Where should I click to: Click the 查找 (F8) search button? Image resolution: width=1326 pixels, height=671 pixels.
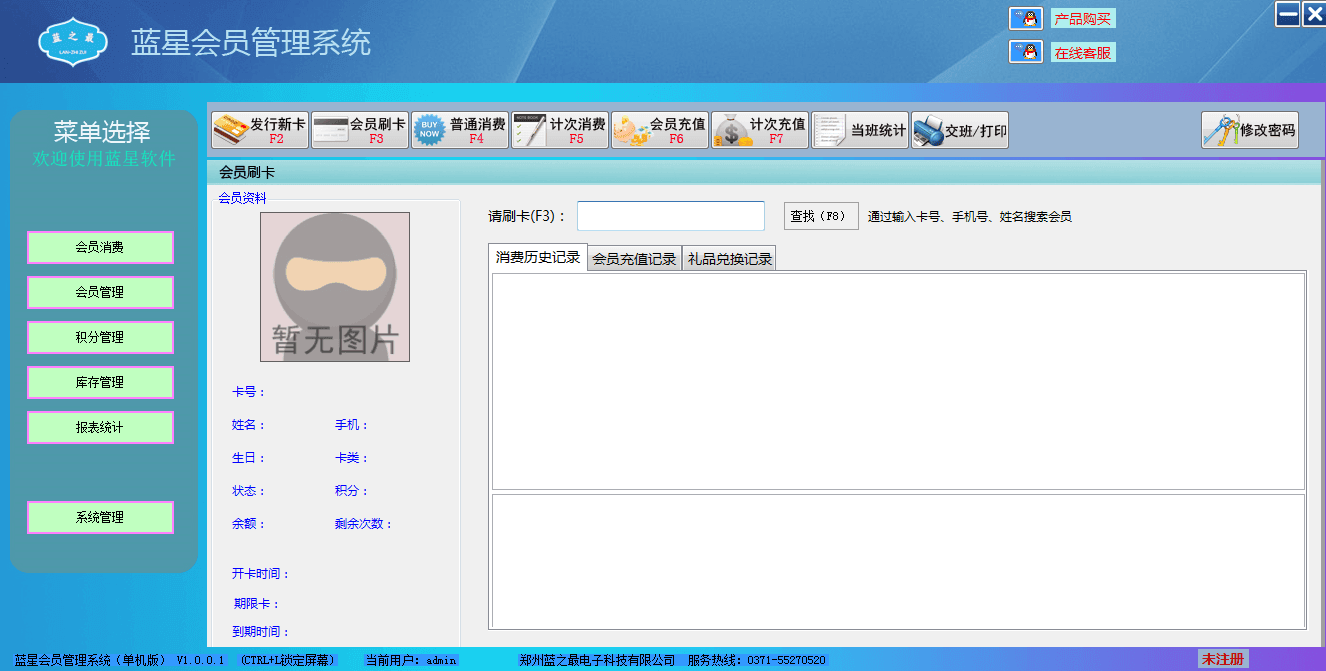coord(821,216)
